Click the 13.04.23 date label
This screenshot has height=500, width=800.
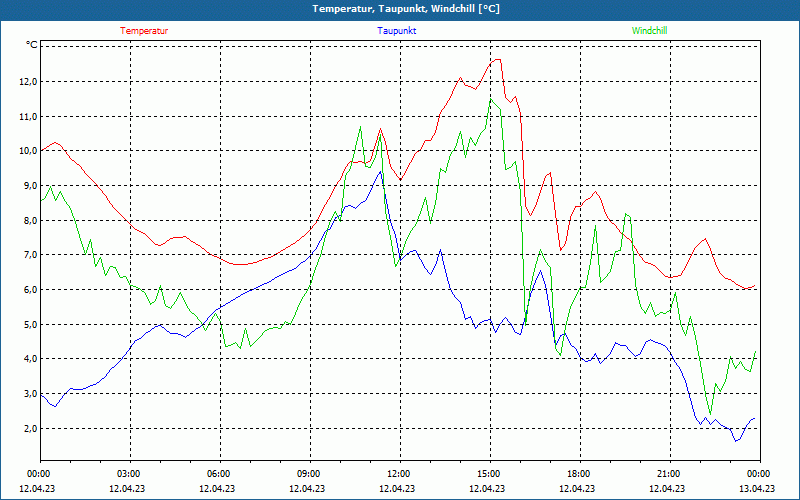[x=757, y=488]
